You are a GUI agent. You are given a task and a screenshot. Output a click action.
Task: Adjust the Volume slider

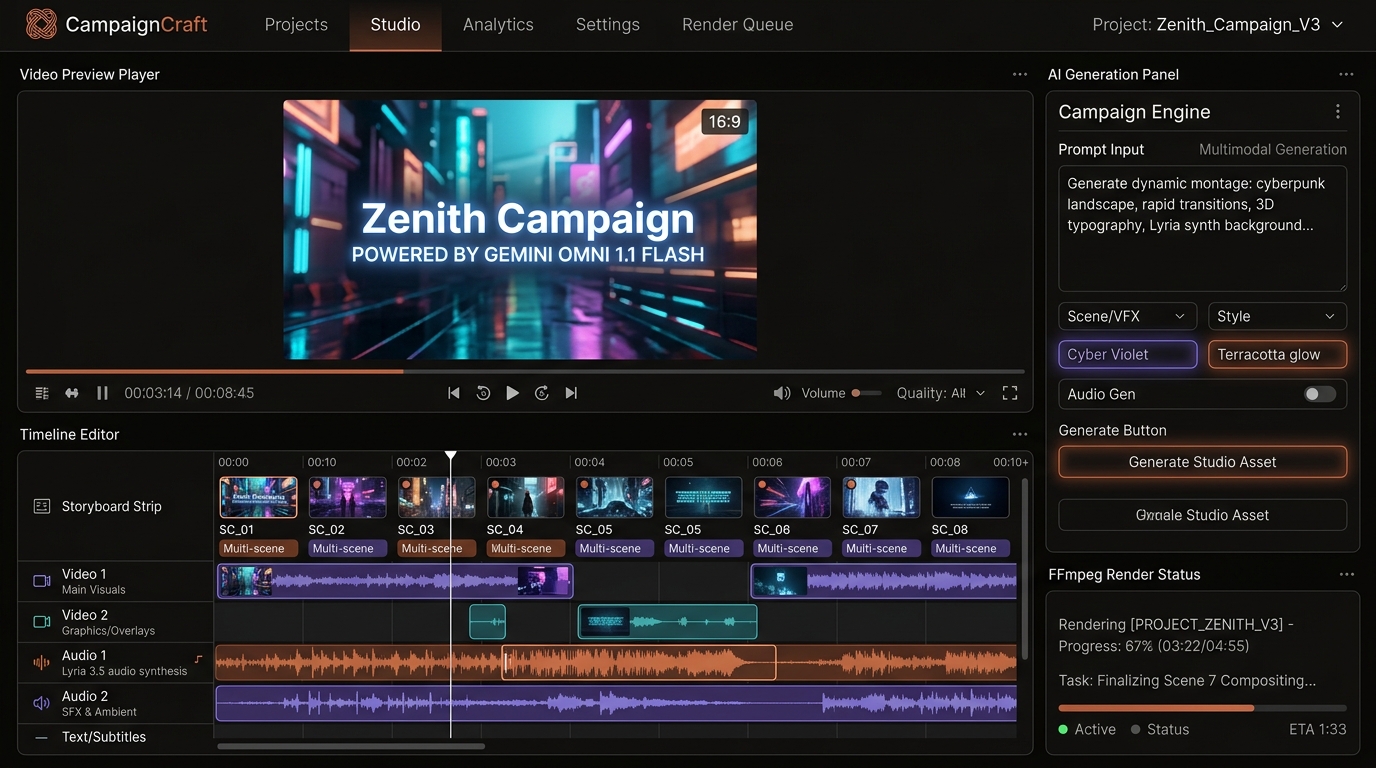point(866,393)
